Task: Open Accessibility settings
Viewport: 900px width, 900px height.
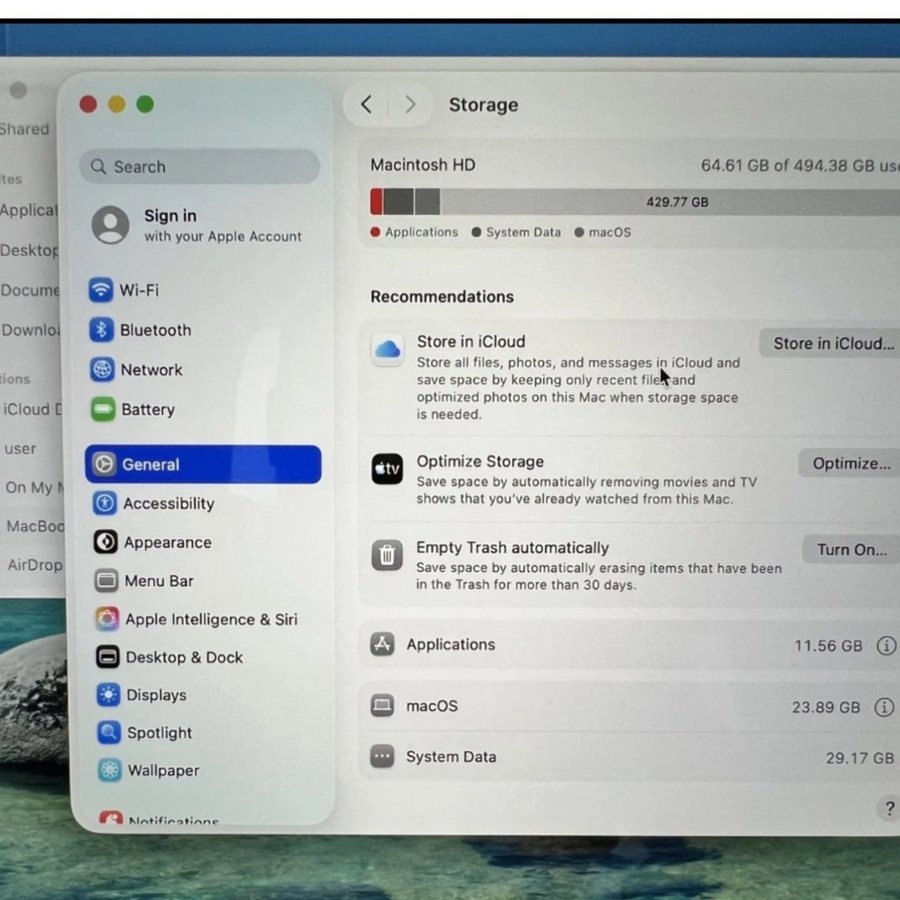Action: (x=167, y=504)
